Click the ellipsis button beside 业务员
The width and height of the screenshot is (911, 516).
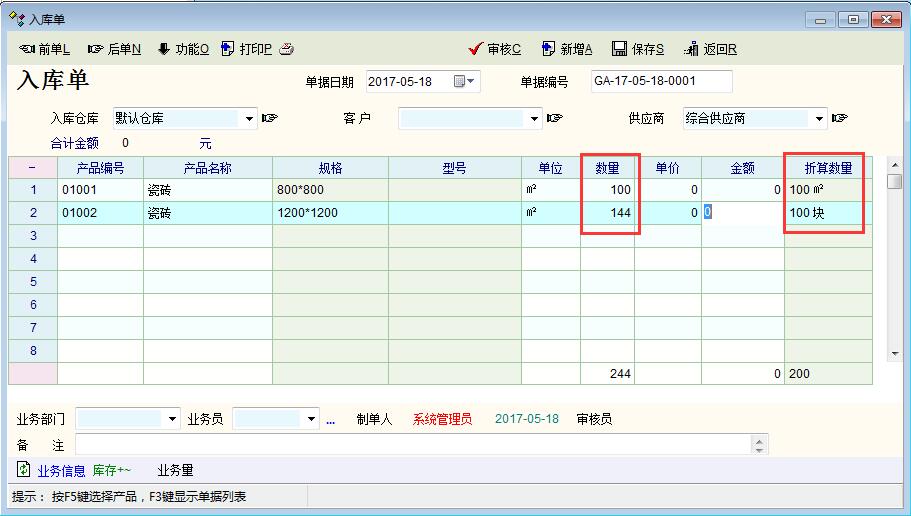(330, 420)
